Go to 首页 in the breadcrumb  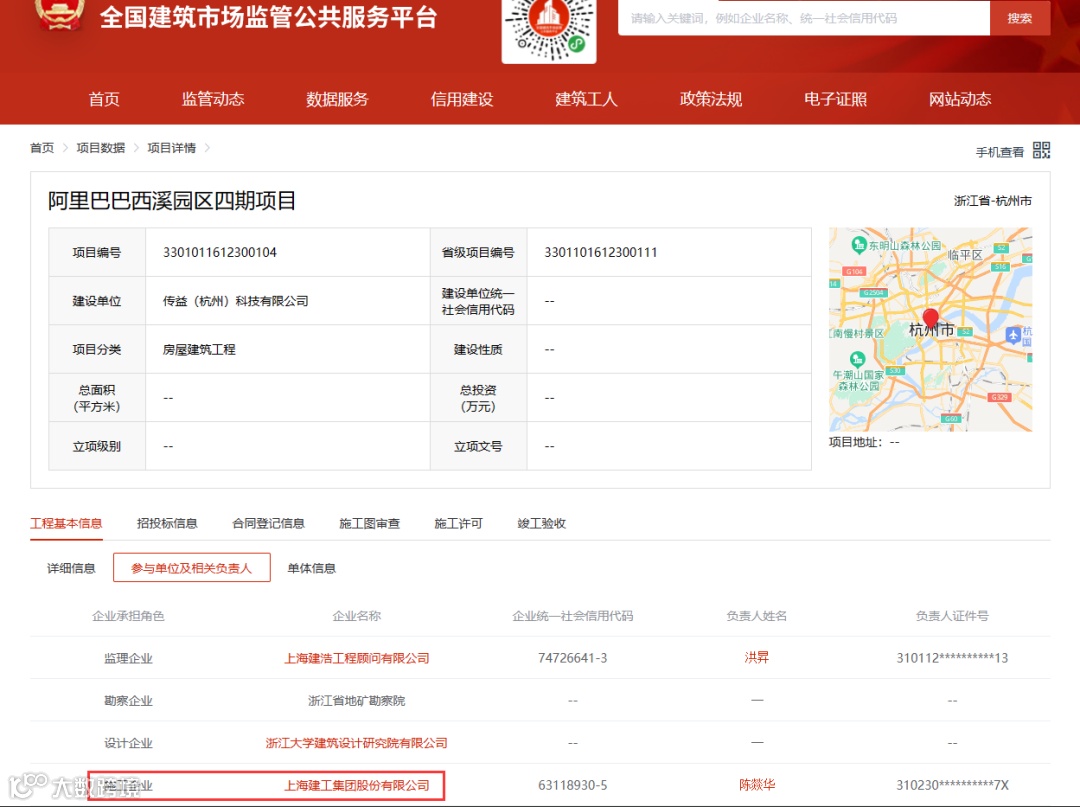[x=42, y=148]
